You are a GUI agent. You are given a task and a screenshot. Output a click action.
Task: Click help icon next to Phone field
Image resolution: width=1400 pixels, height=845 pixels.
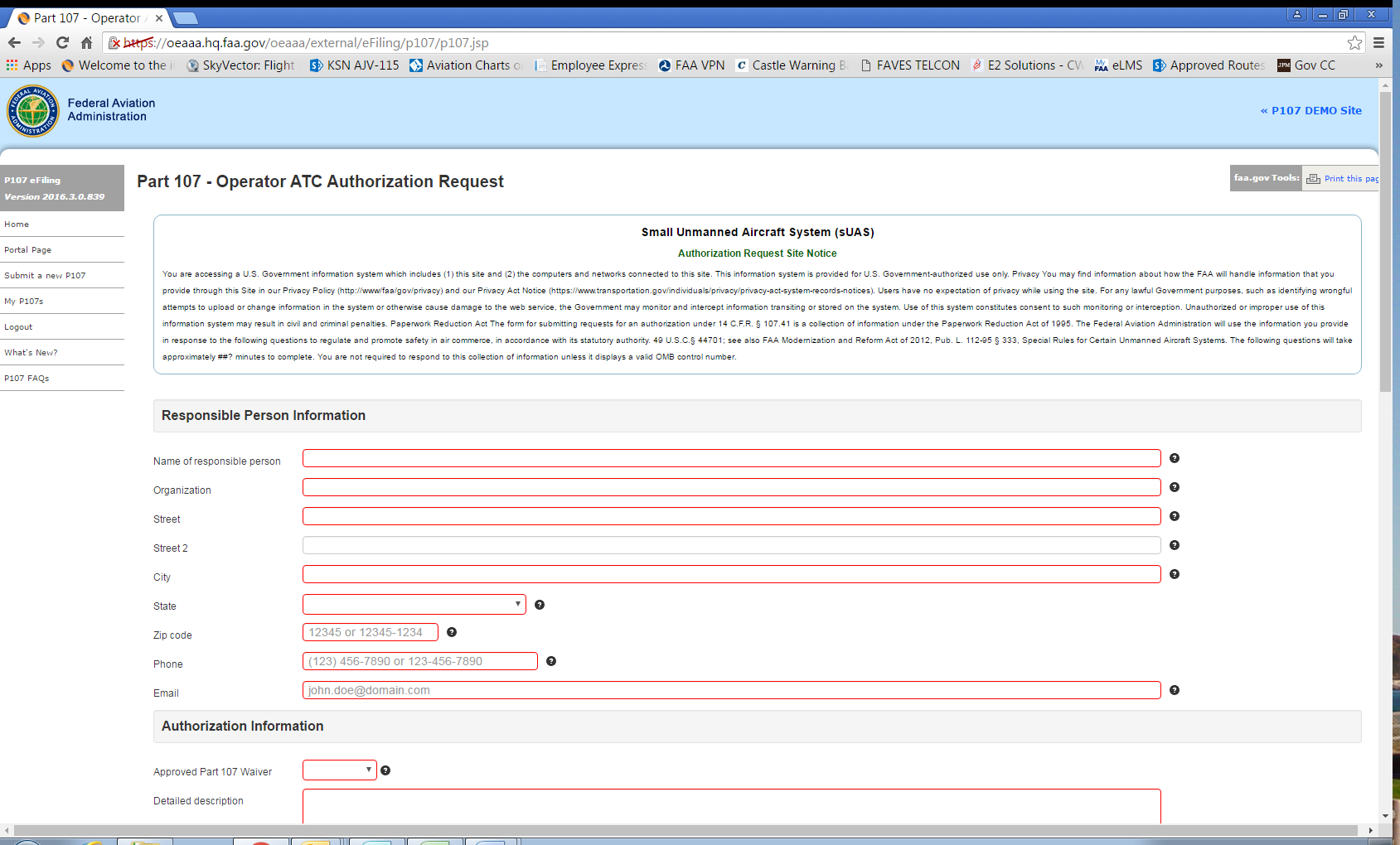551,661
